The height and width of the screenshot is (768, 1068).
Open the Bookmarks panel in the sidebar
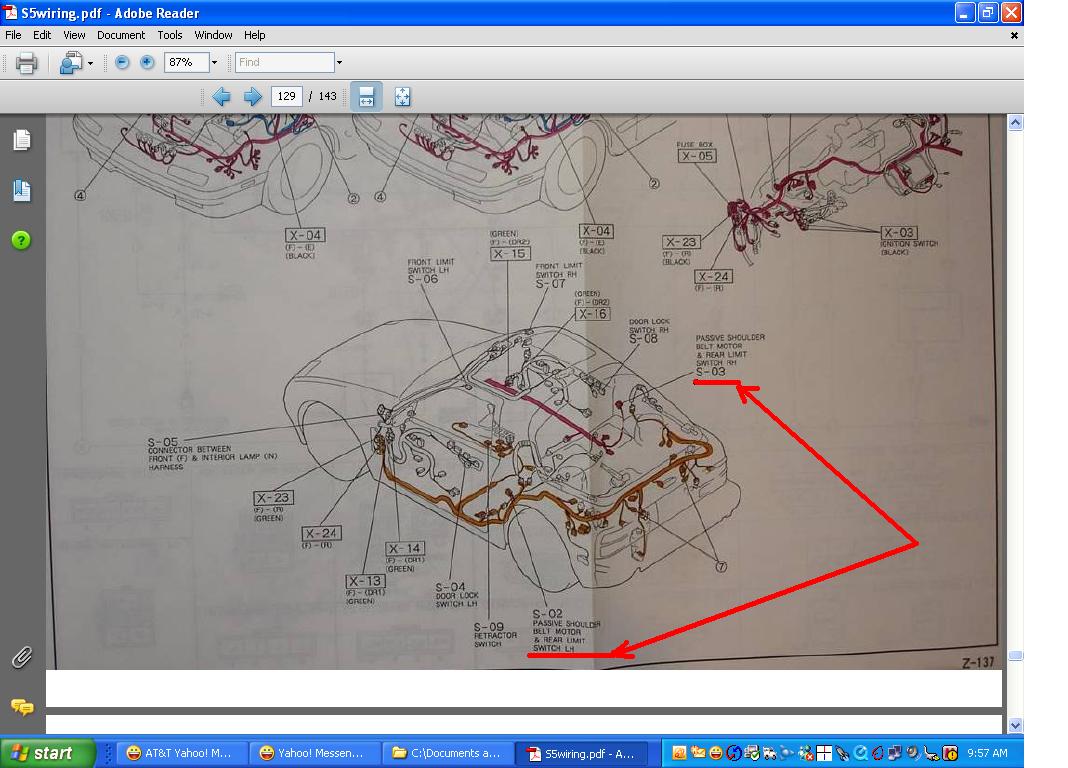[x=22, y=190]
